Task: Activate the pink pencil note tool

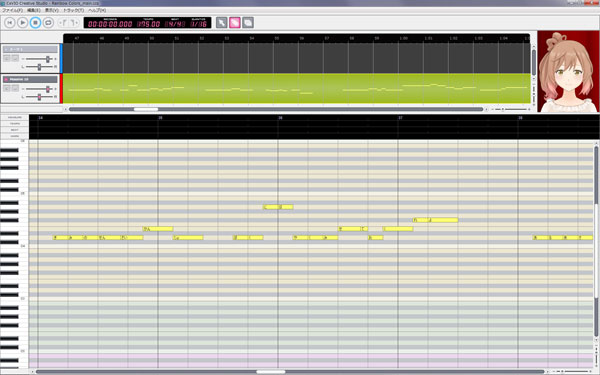Action: [x=235, y=23]
